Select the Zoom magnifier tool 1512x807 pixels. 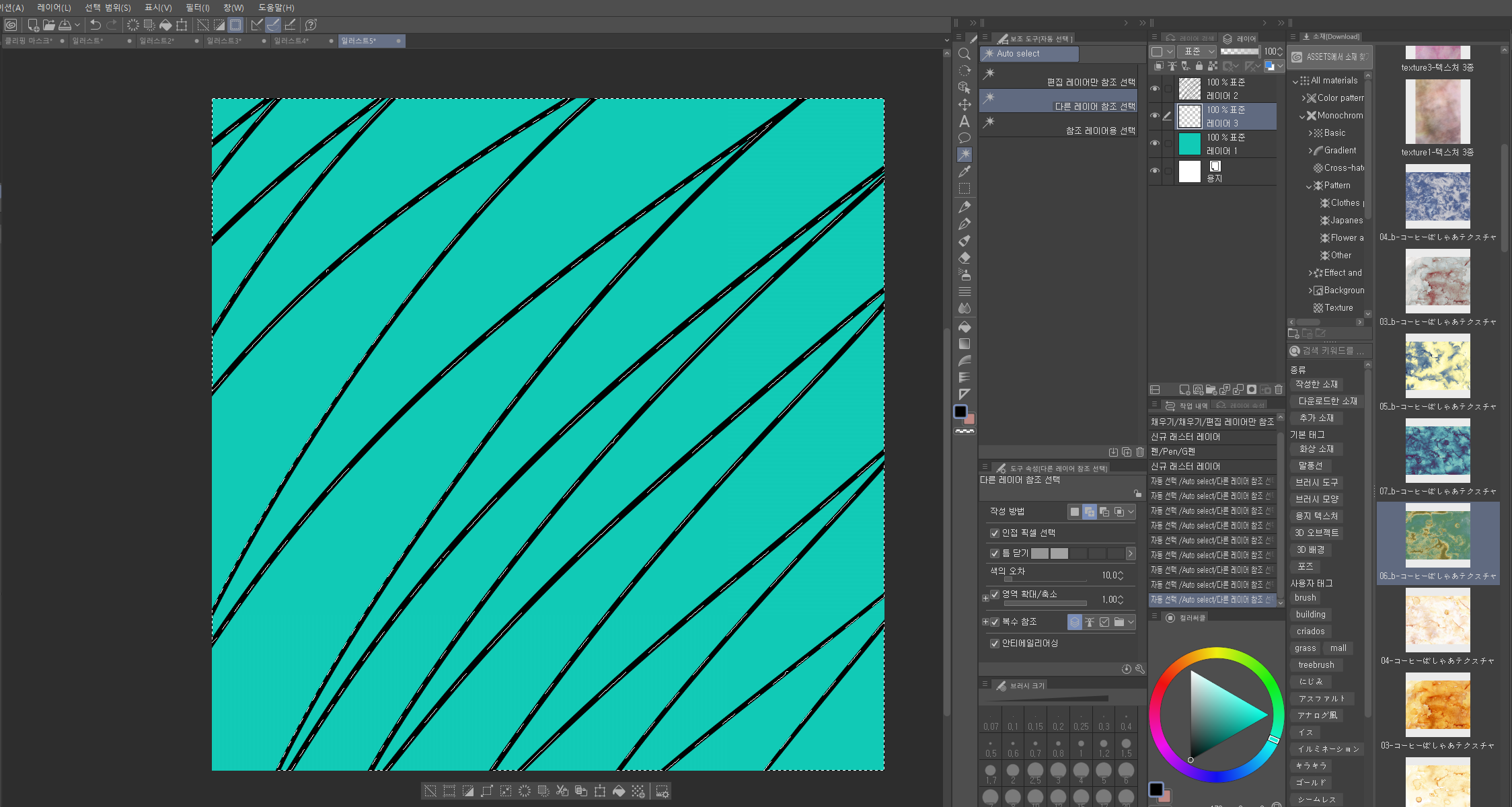(964, 54)
